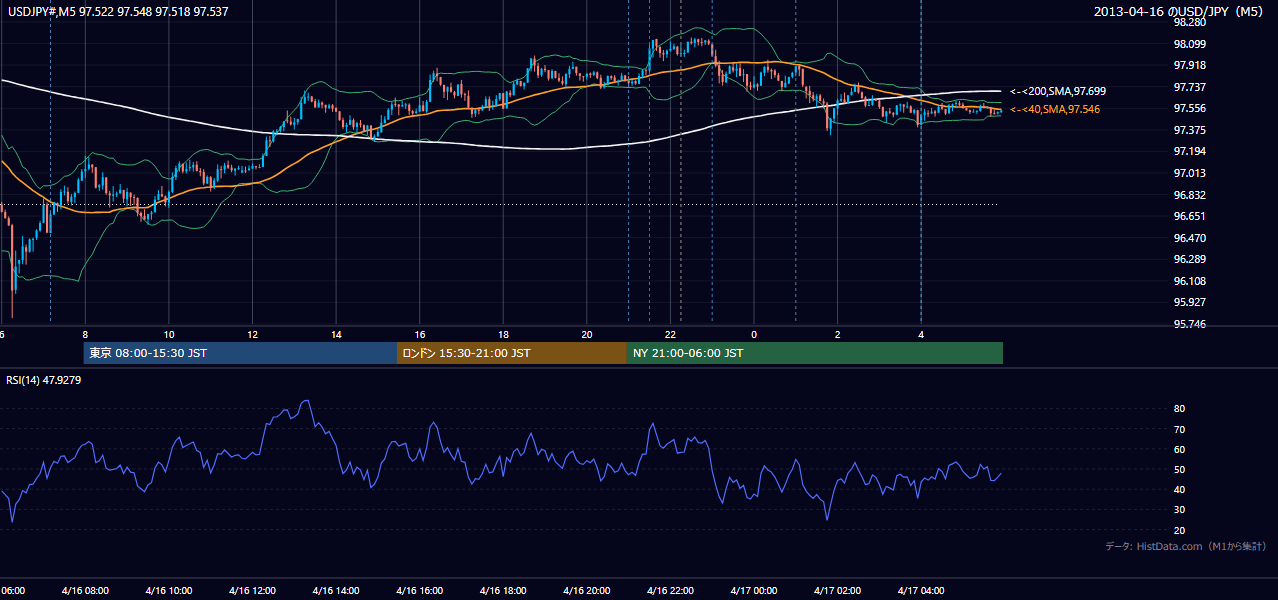Screen dimensions: 1278x600
Task: Click the bottom time label 4/16 14:00
Action: point(335,591)
